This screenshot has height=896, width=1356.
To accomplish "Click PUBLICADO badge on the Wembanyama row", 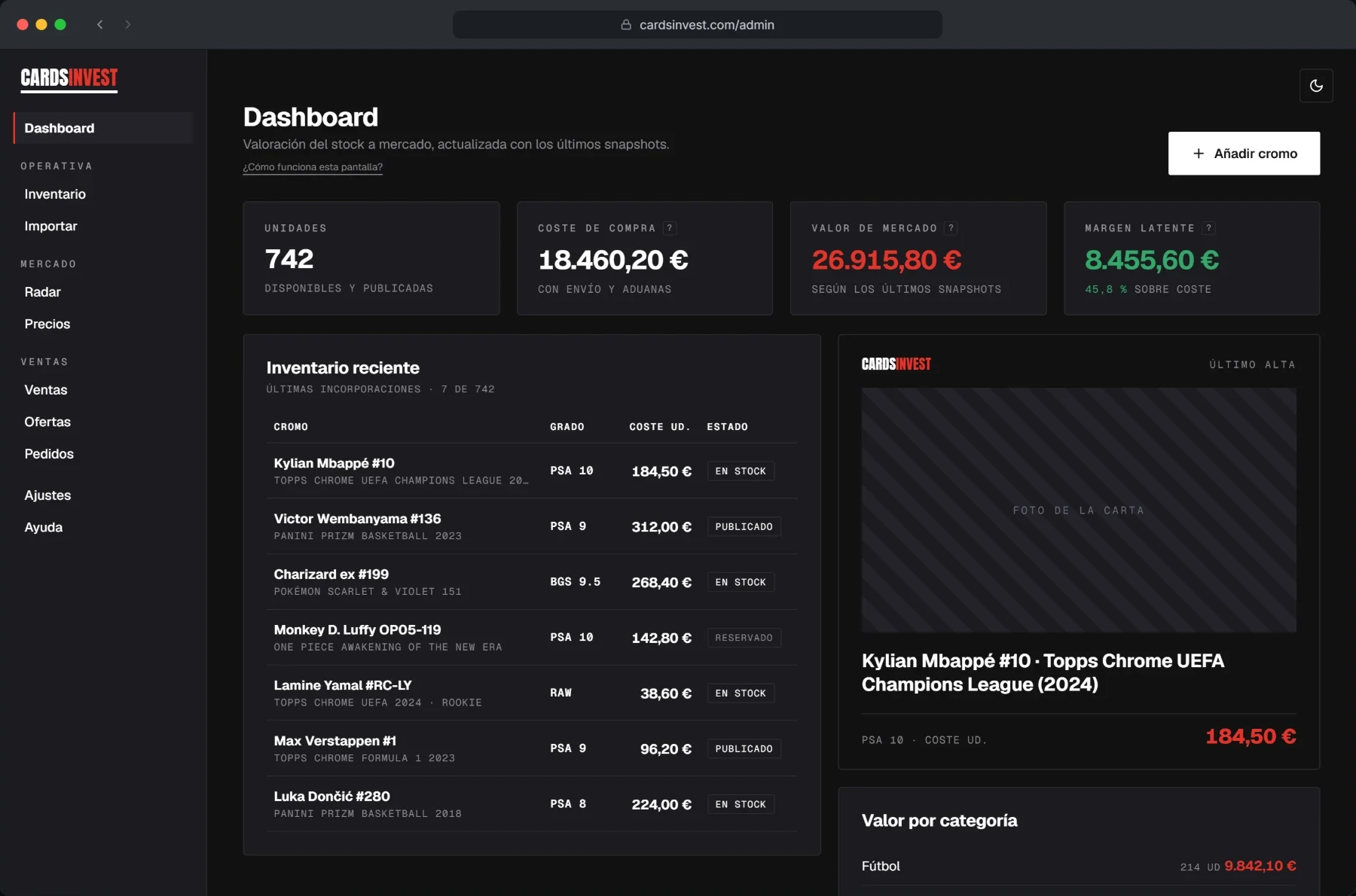I will (x=744, y=527).
